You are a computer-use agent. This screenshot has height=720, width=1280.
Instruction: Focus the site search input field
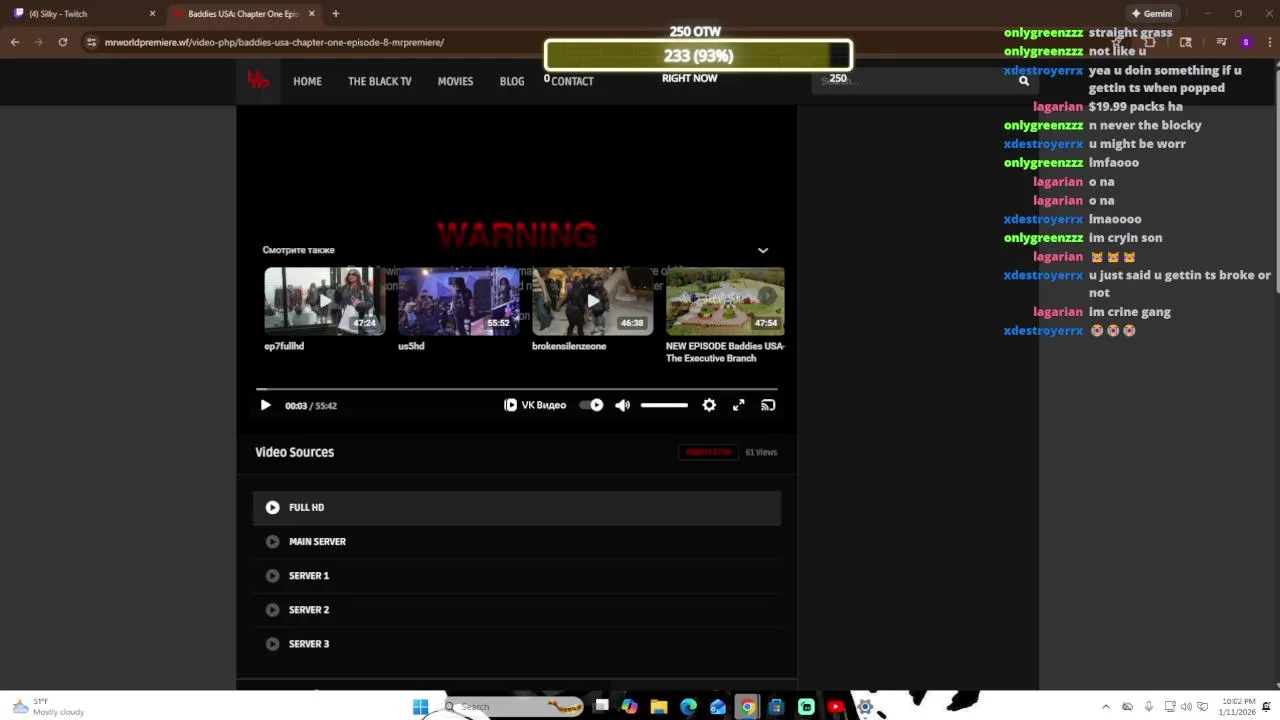[912, 81]
